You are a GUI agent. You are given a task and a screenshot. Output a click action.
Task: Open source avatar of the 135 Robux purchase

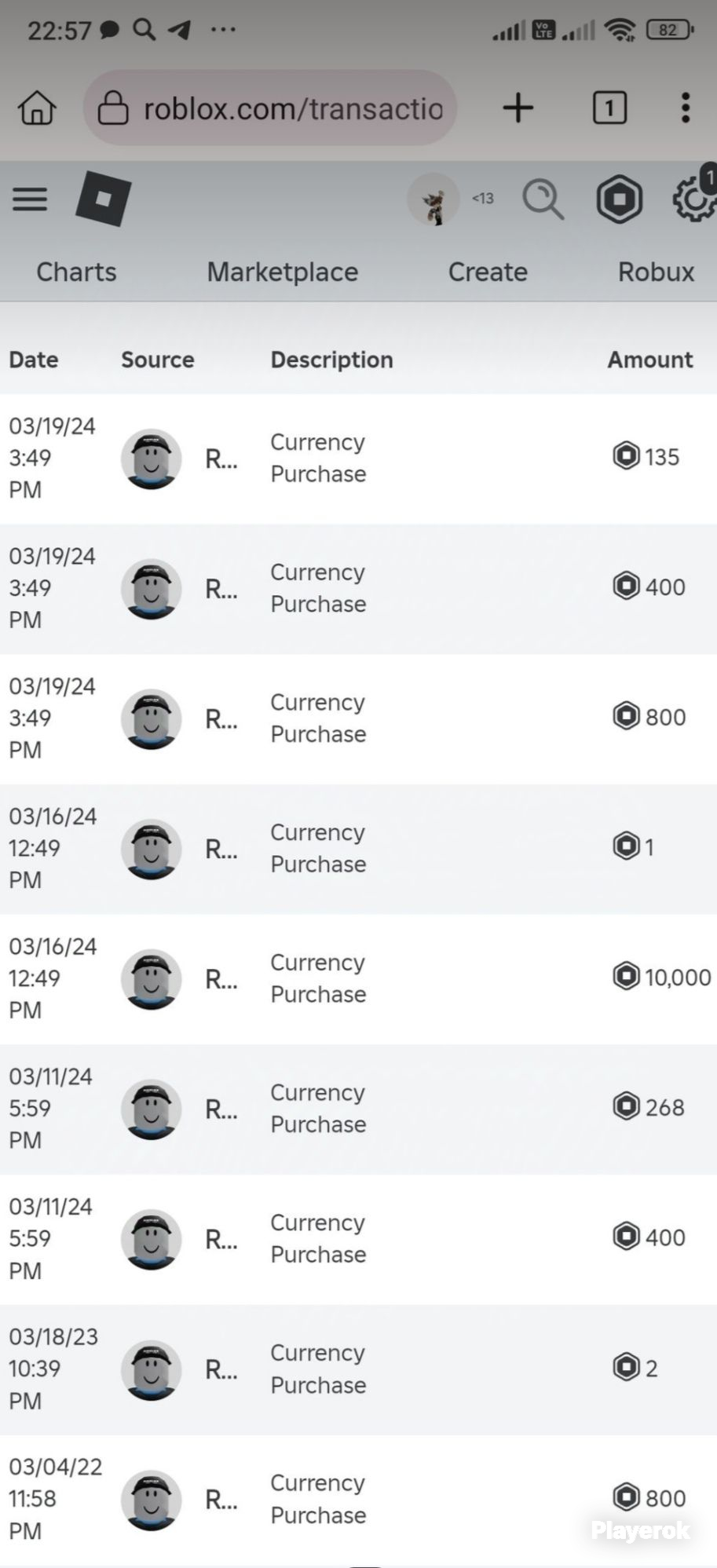(x=152, y=459)
